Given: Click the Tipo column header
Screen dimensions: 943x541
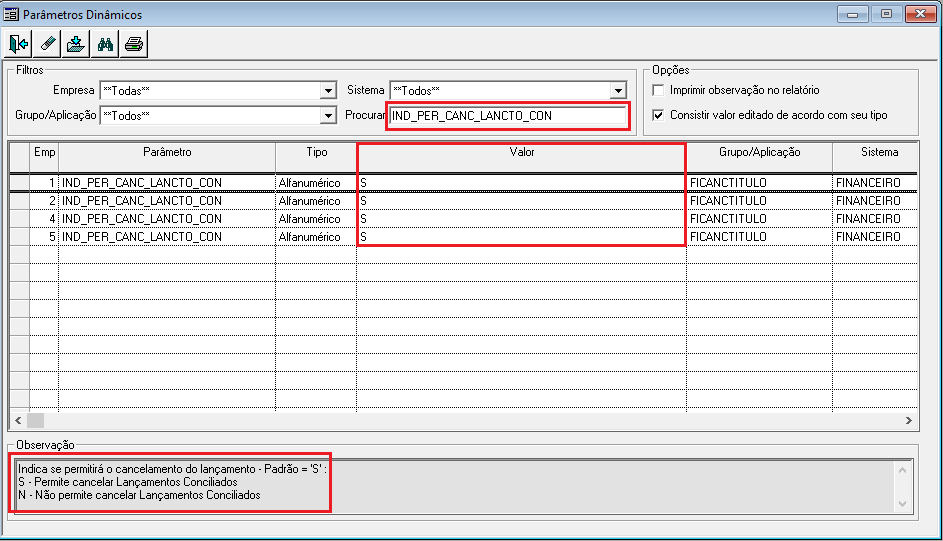Looking at the screenshot, I should 316,157.
